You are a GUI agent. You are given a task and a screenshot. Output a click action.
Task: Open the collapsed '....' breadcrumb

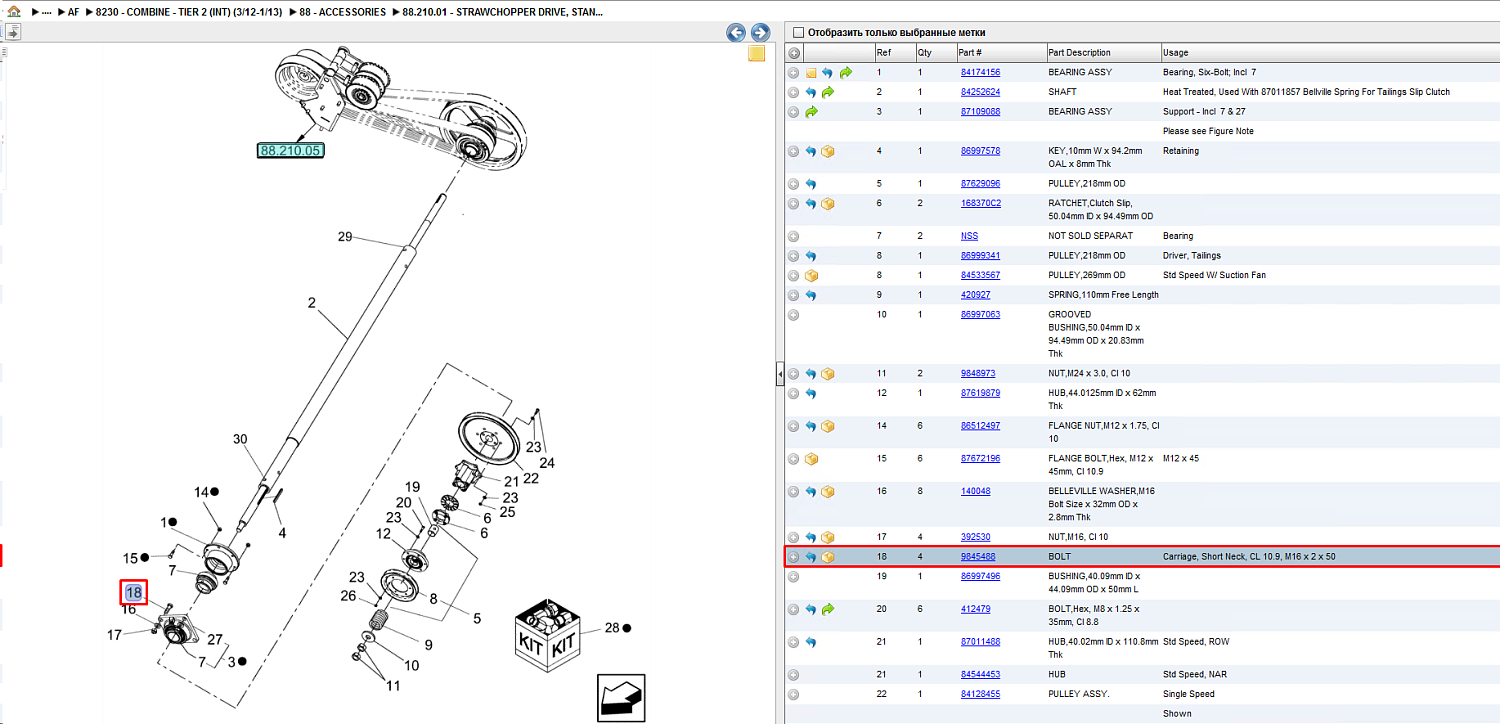(x=46, y=12)
